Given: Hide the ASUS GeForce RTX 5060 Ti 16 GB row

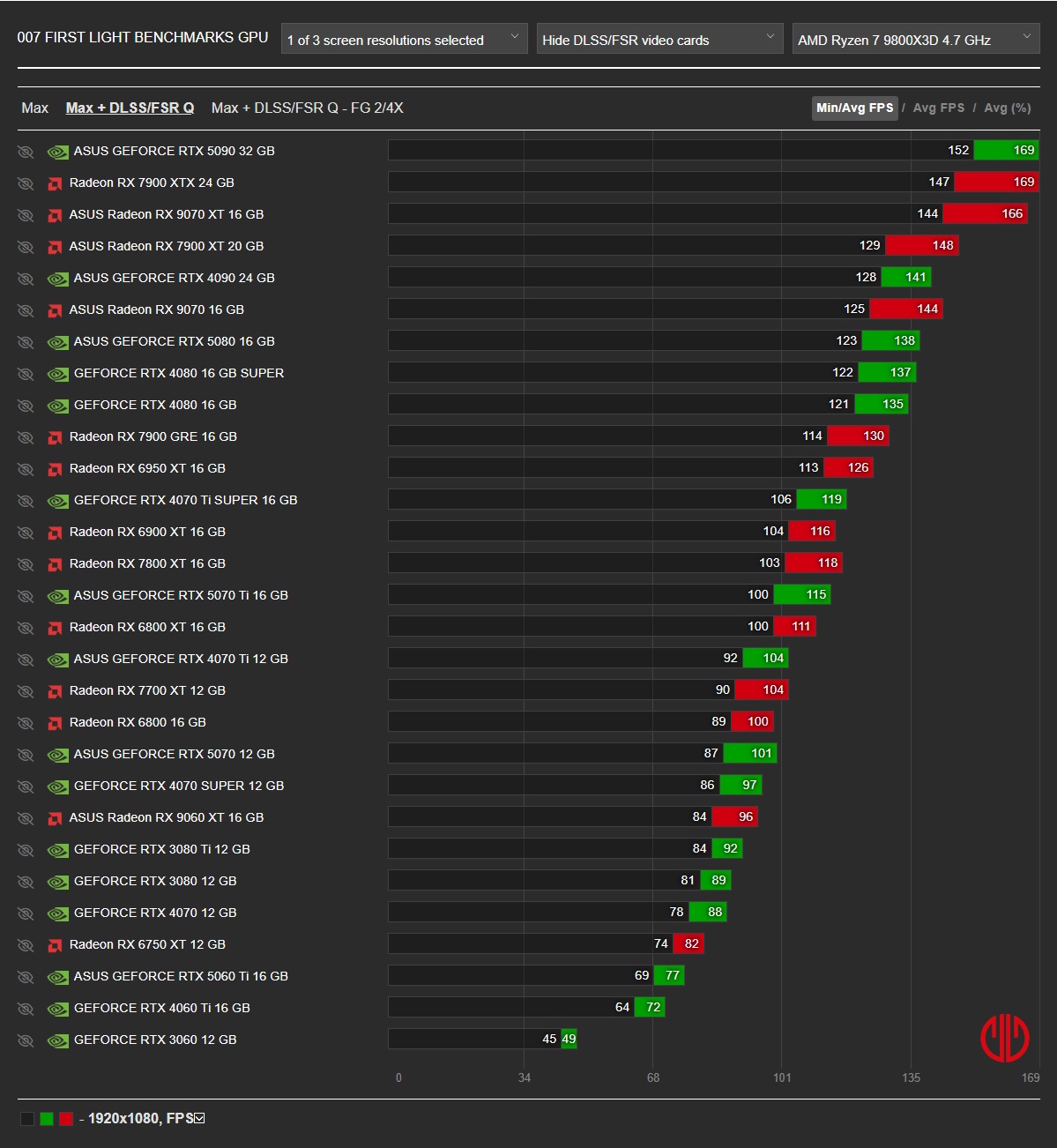Looking at the screenshot, I should pyautogui.click(x=26, y=977).
